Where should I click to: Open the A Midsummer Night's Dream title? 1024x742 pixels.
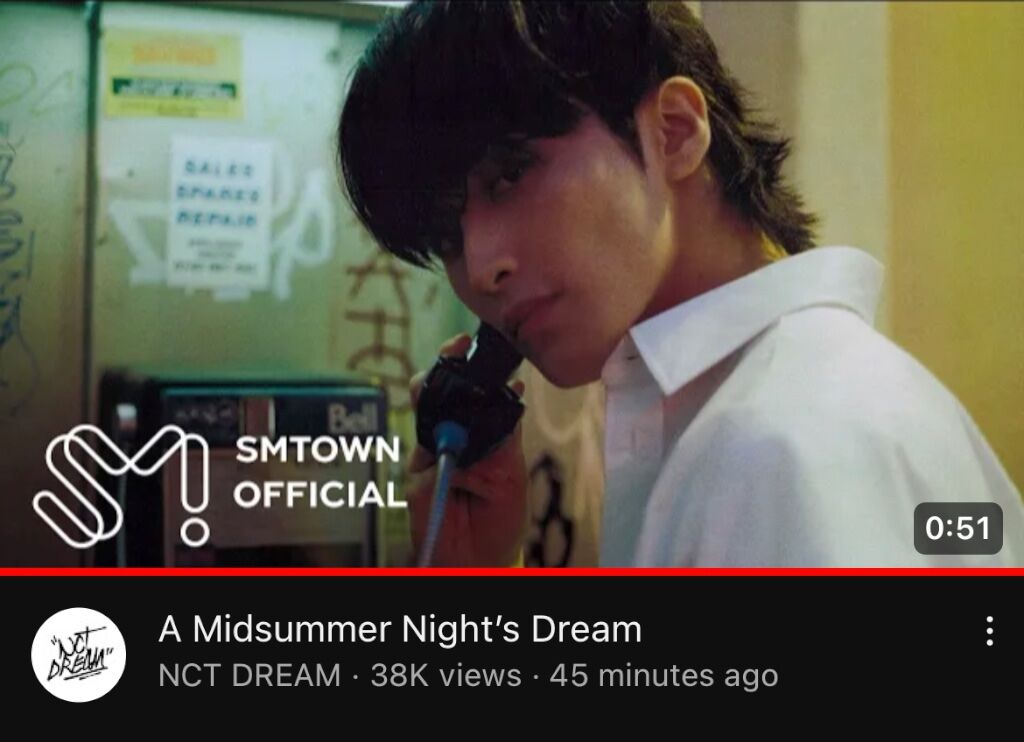(x=400, y=629)
